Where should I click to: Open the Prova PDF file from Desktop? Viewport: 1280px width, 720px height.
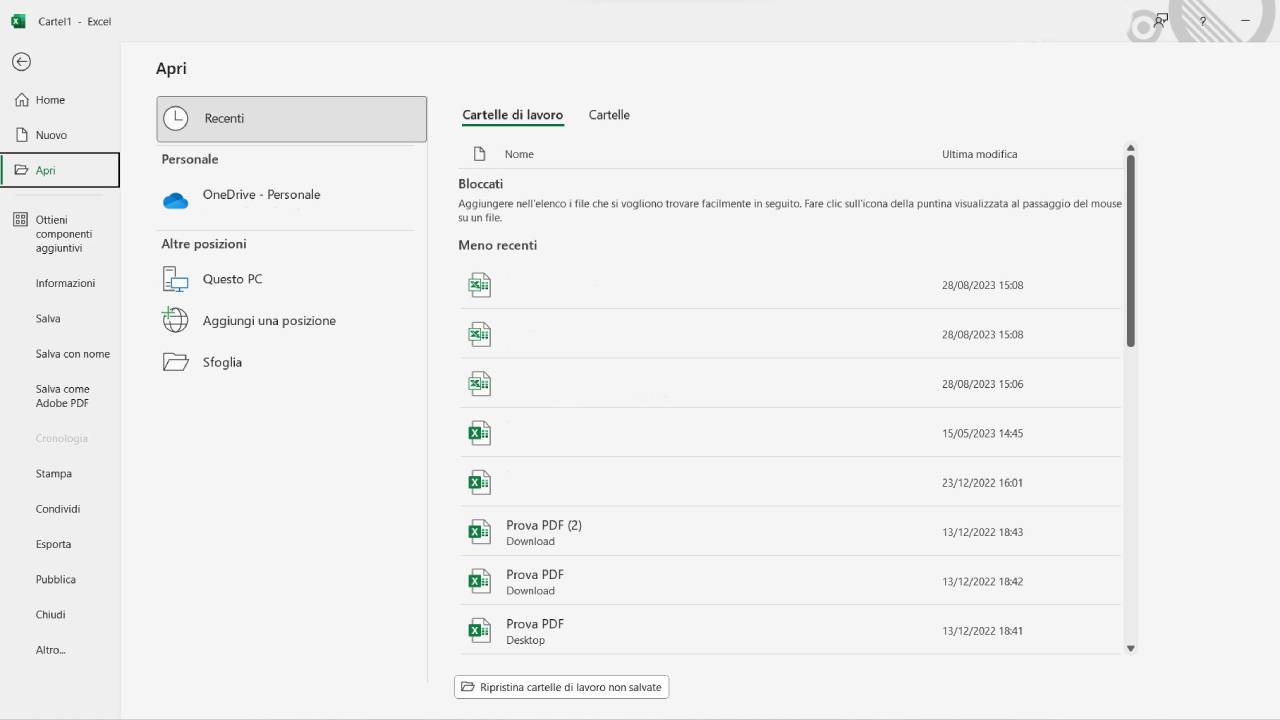[x=535, y=630]
